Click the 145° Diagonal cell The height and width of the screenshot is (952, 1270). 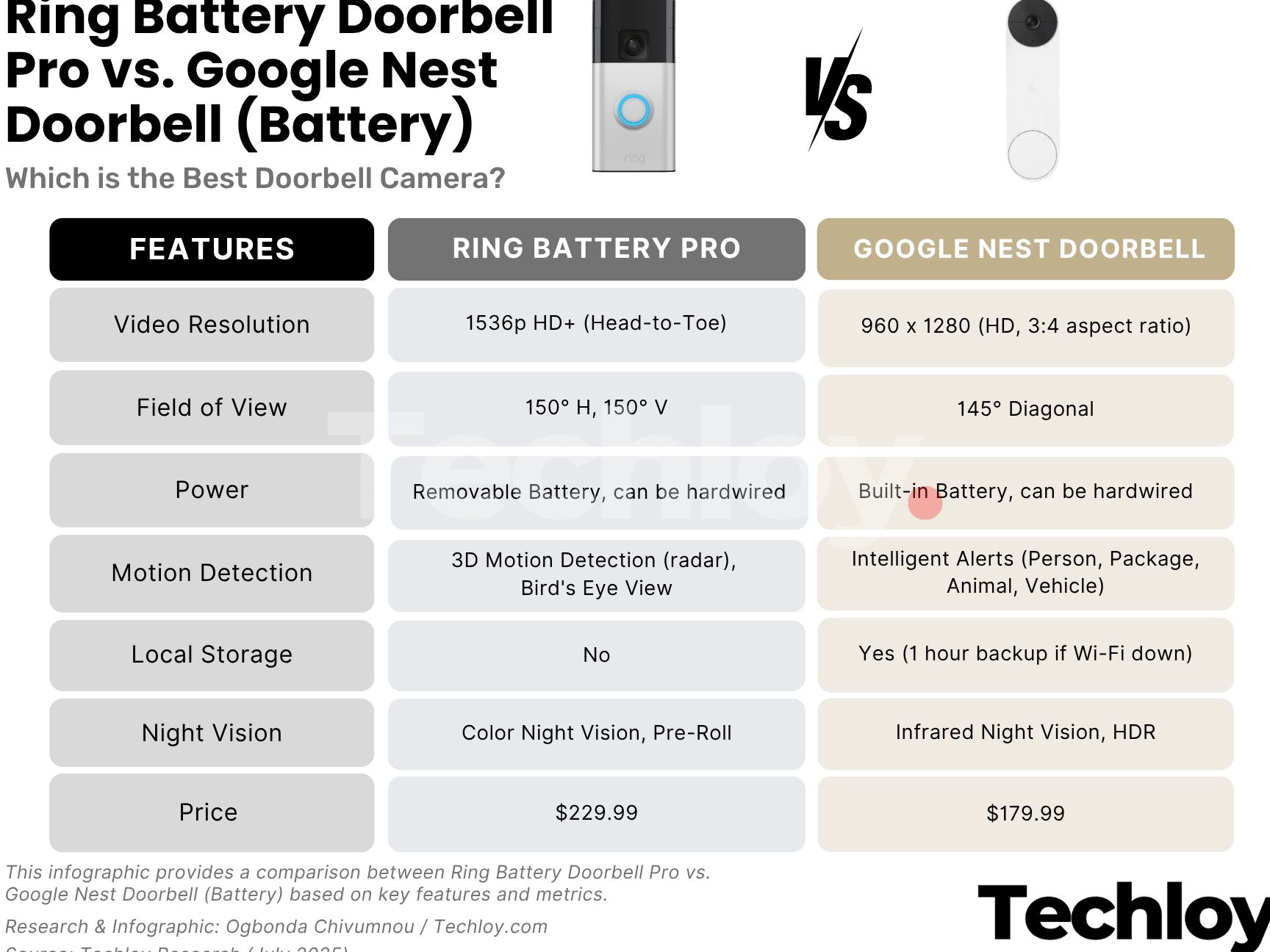pos(1025,409)
